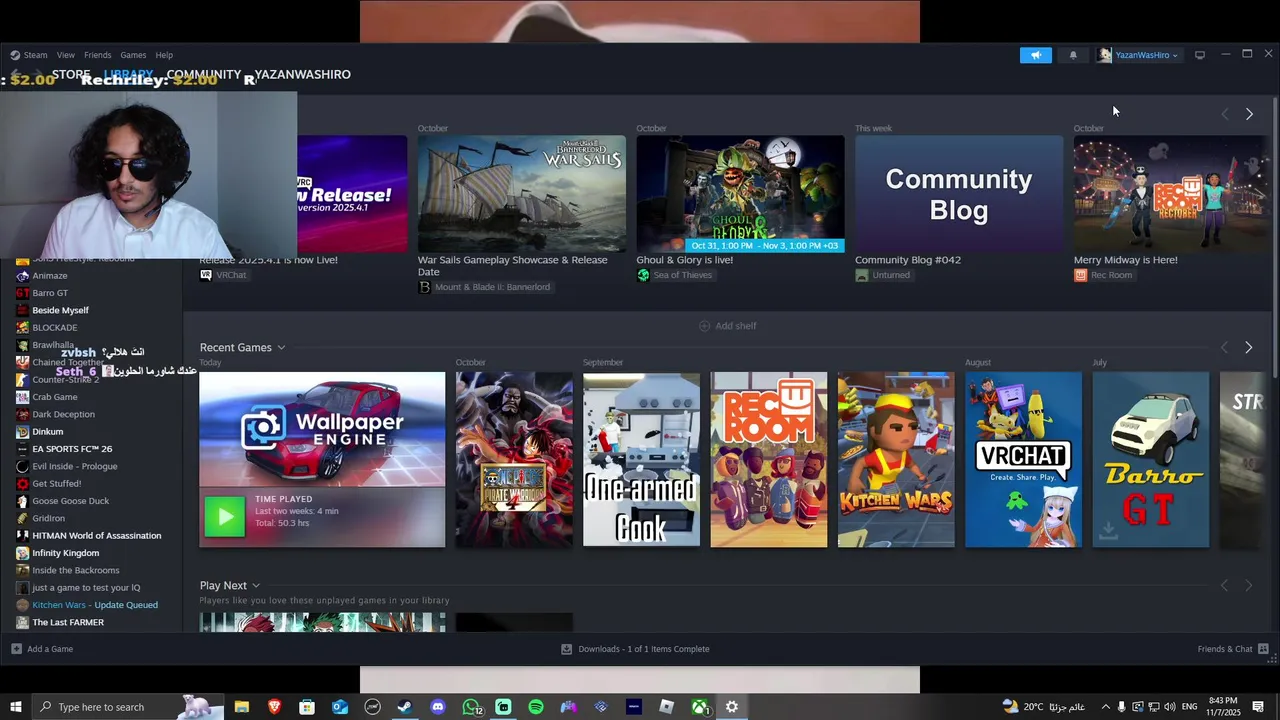The image size is (1280, 720).
Task: Select Beside Myself in library list
Action: 60,310
